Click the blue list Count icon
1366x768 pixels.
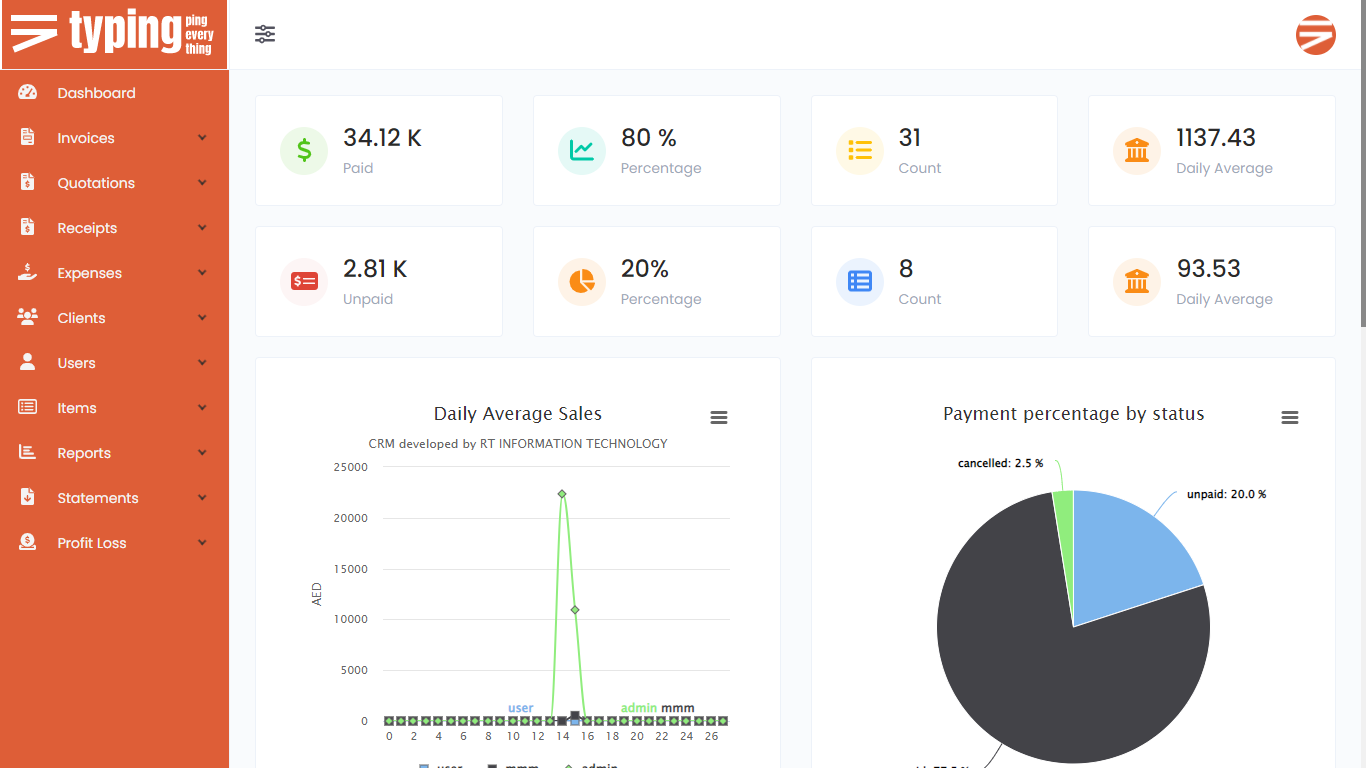[860, 282]
